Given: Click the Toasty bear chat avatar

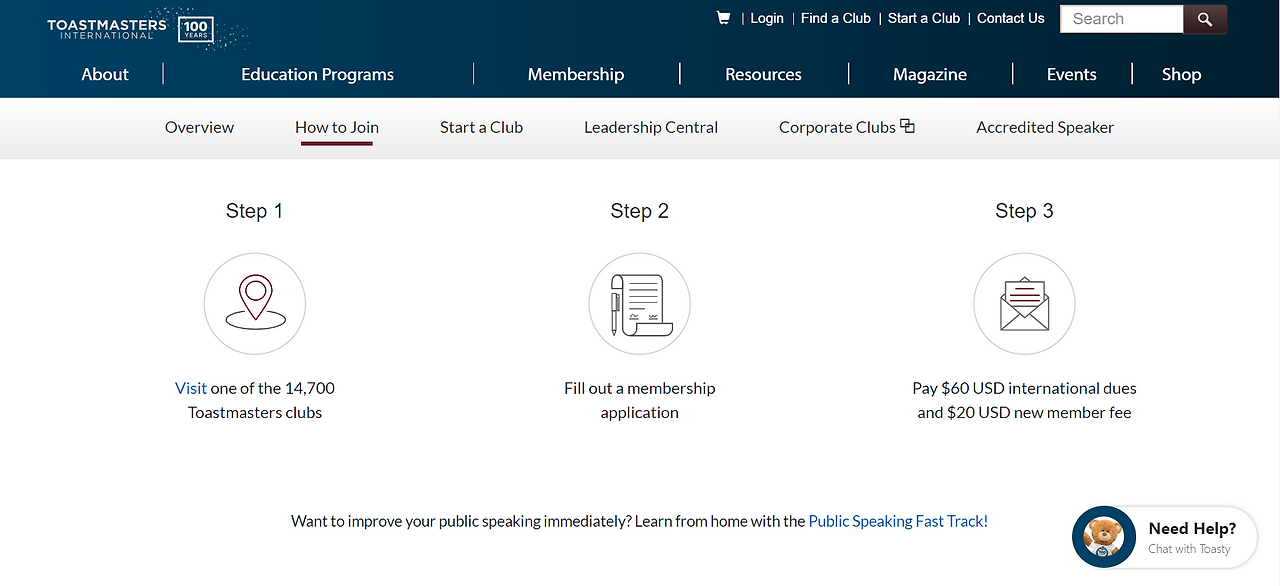Looking at the screenshot, I should click(x=1104, y=538).
